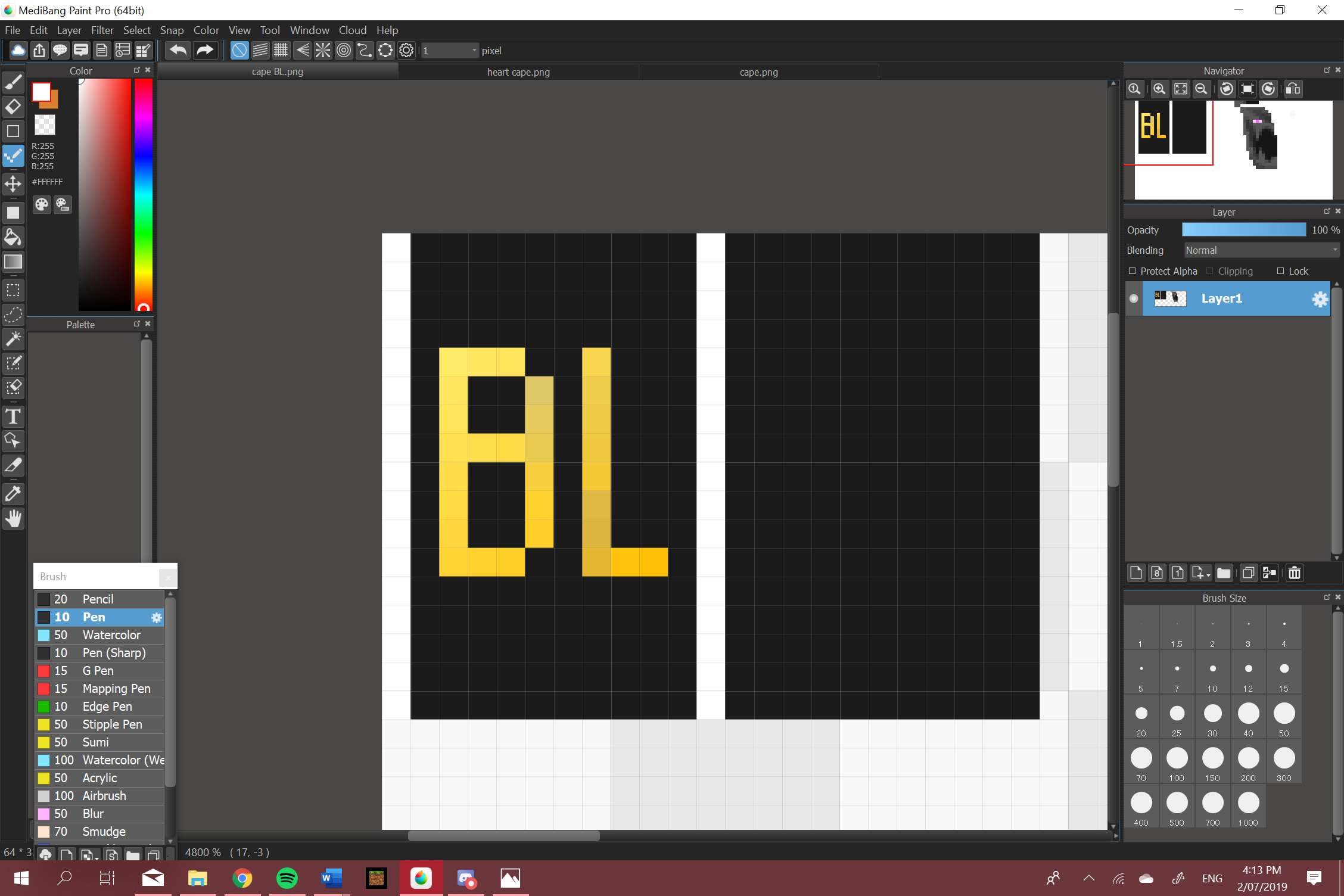Viewport: 1344px width, 896px height.
Task: Select the Lasso tool
Action: (13, 315)
